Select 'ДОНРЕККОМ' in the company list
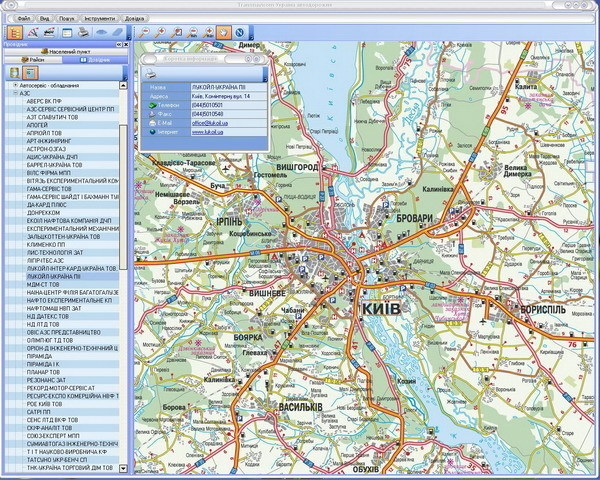The width and height of the screenshot is (600, 480). tap(44, 212)
